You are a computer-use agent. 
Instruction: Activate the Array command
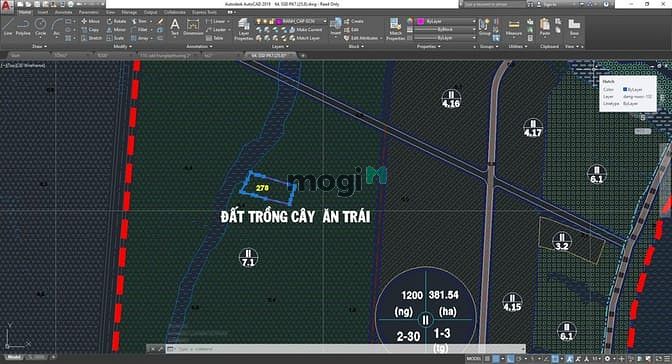(140, 38)
